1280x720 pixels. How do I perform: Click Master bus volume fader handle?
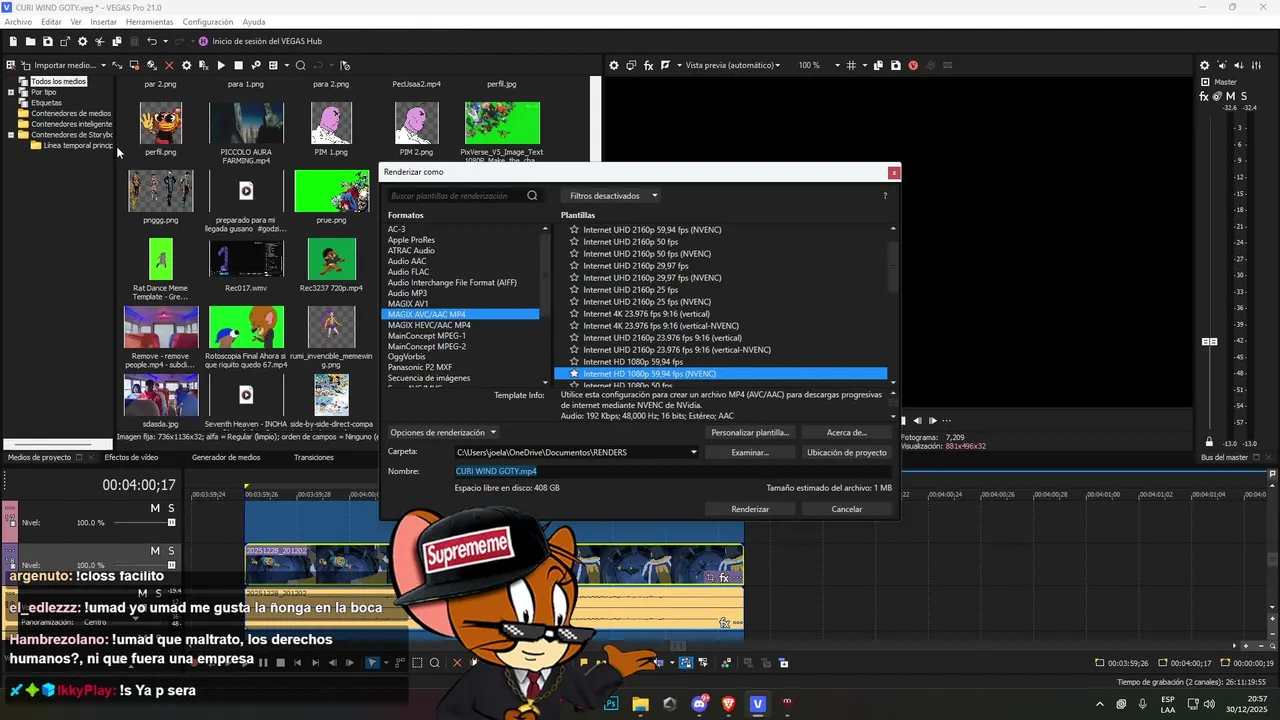coord(1209,342)
